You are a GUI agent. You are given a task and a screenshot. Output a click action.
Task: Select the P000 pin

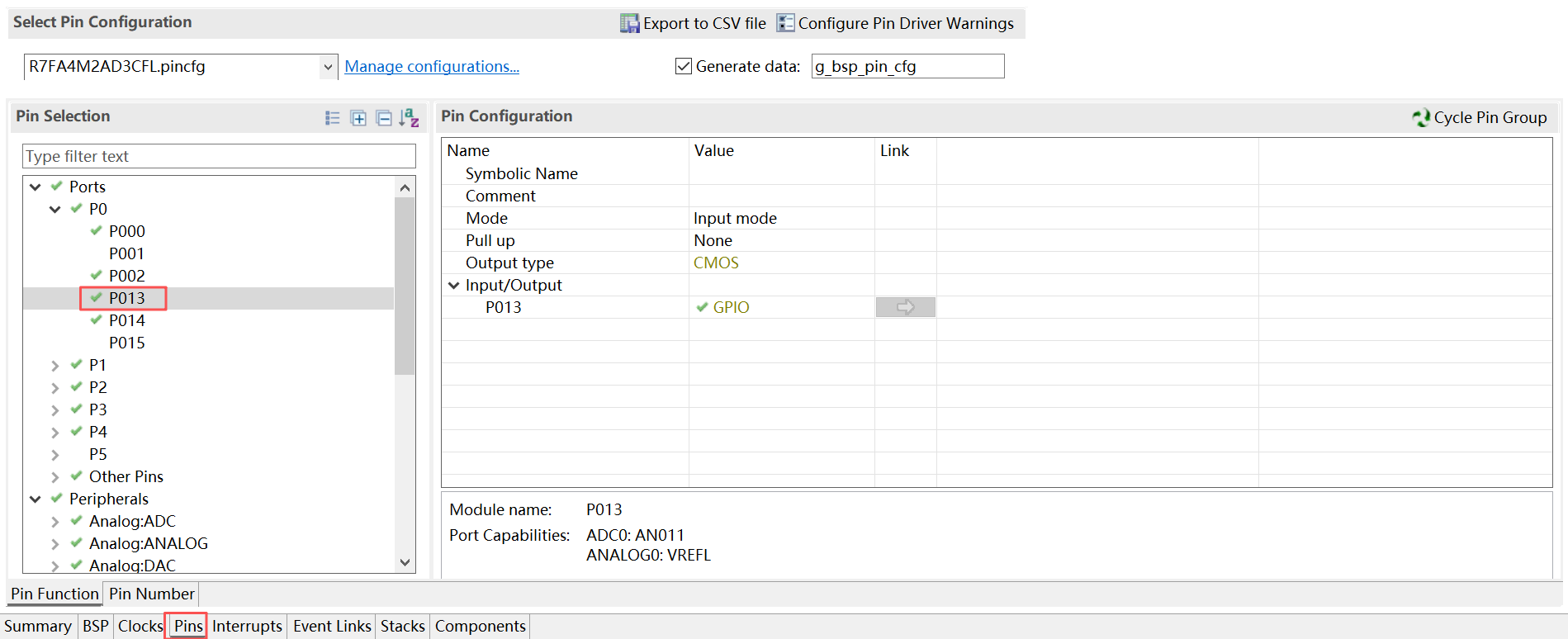point(126,231)
